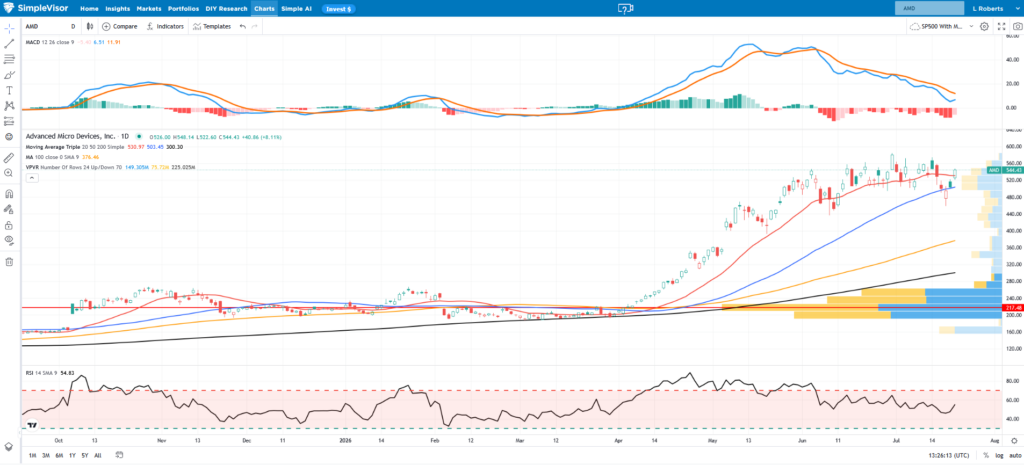Image resolution: width=1024 pixels, height=465 pixels.
Task: Open the Portfolios menu
Action: pyautogui.click(x=184, y=9)
